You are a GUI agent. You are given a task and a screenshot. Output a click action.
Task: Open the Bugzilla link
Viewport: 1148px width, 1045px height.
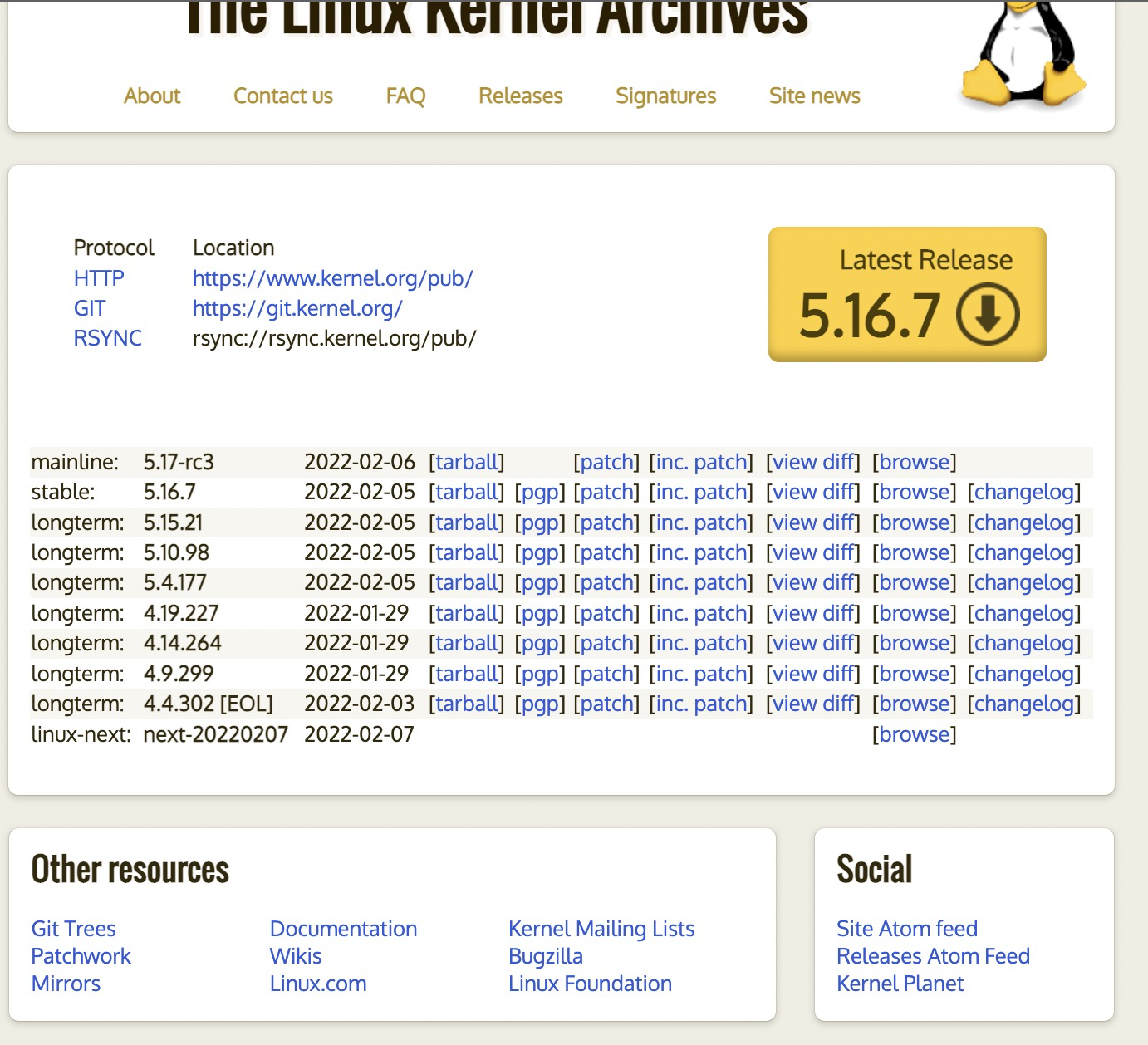coord(546,957)
